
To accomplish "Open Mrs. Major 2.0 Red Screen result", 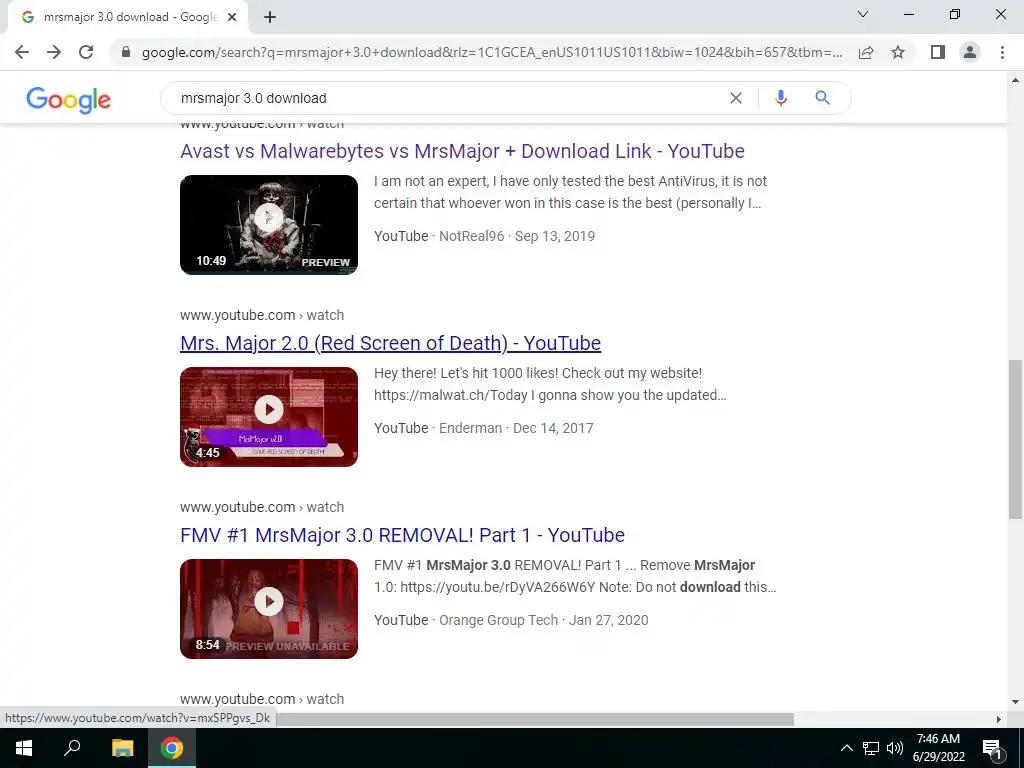I will coord(391,343).
